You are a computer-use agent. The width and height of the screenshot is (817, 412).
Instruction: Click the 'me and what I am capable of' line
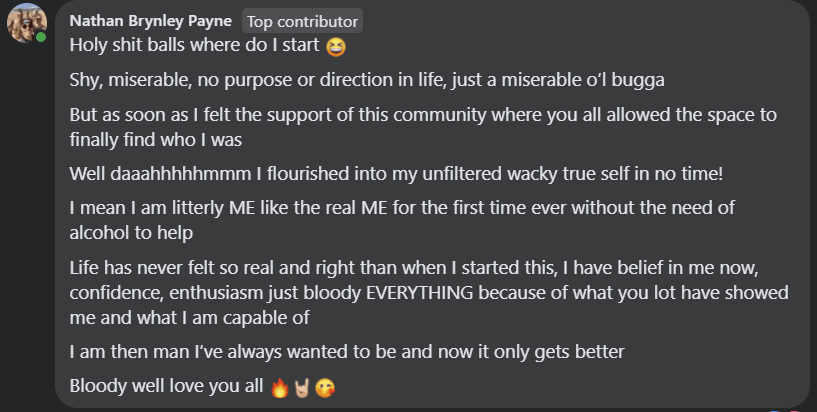[x=190, y=318]
